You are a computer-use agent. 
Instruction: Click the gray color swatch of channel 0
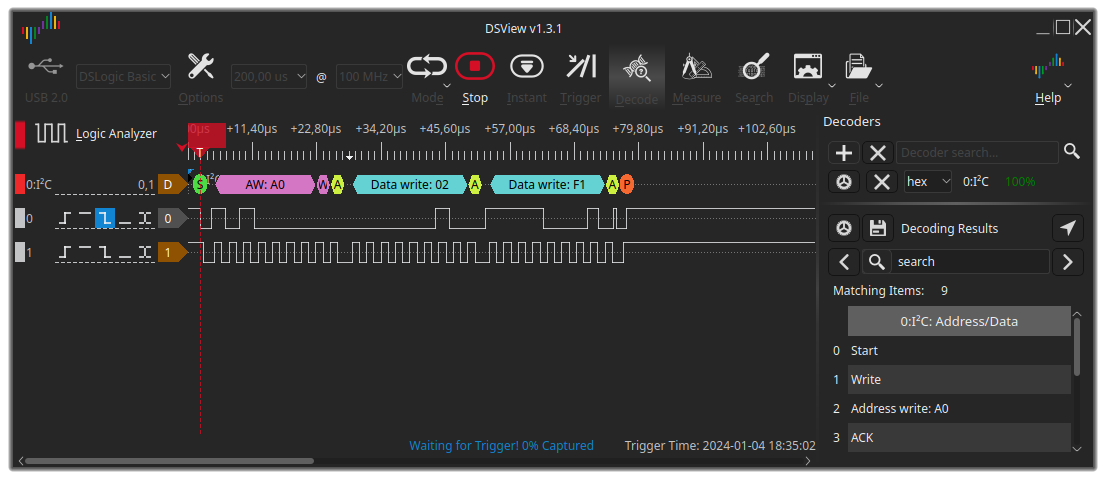pos(20,218)
